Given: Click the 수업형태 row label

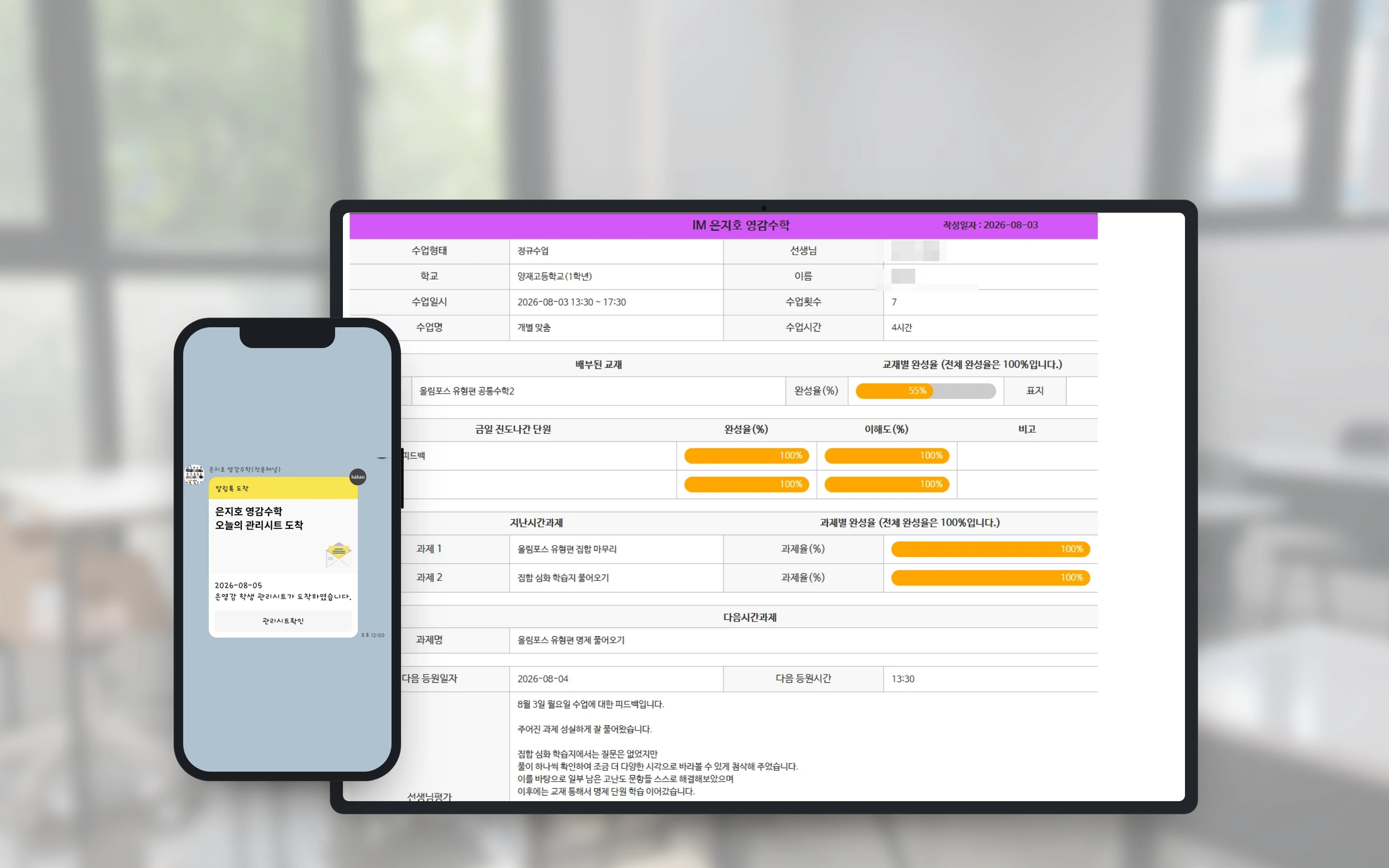Looking at the screenshot, I should (x=429, y=251).
